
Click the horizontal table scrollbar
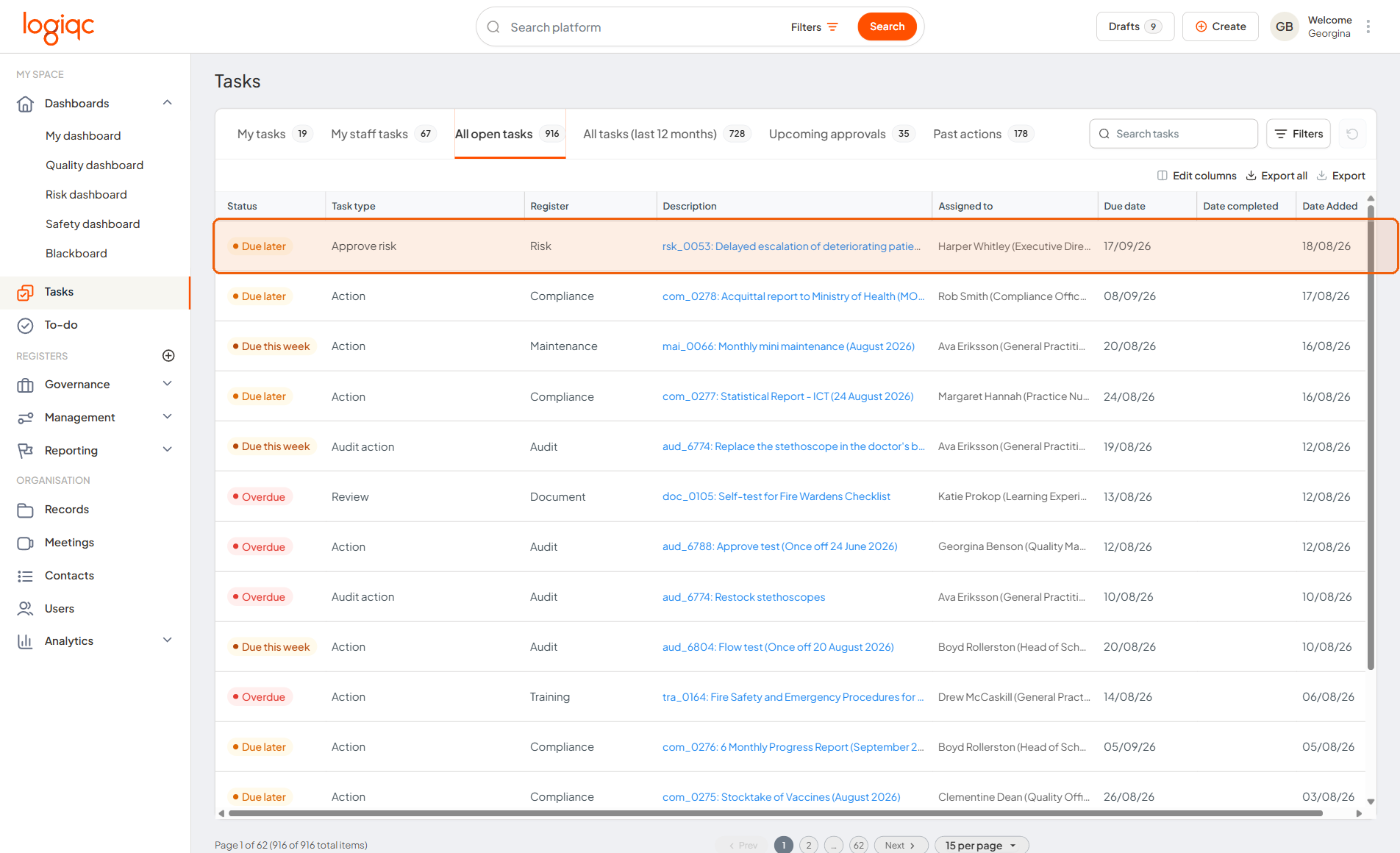[776, 813]
